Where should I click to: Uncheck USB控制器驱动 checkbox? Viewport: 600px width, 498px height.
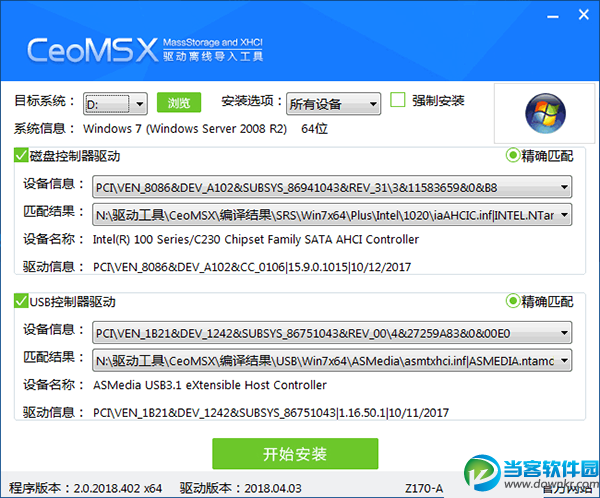pos(21,301)
